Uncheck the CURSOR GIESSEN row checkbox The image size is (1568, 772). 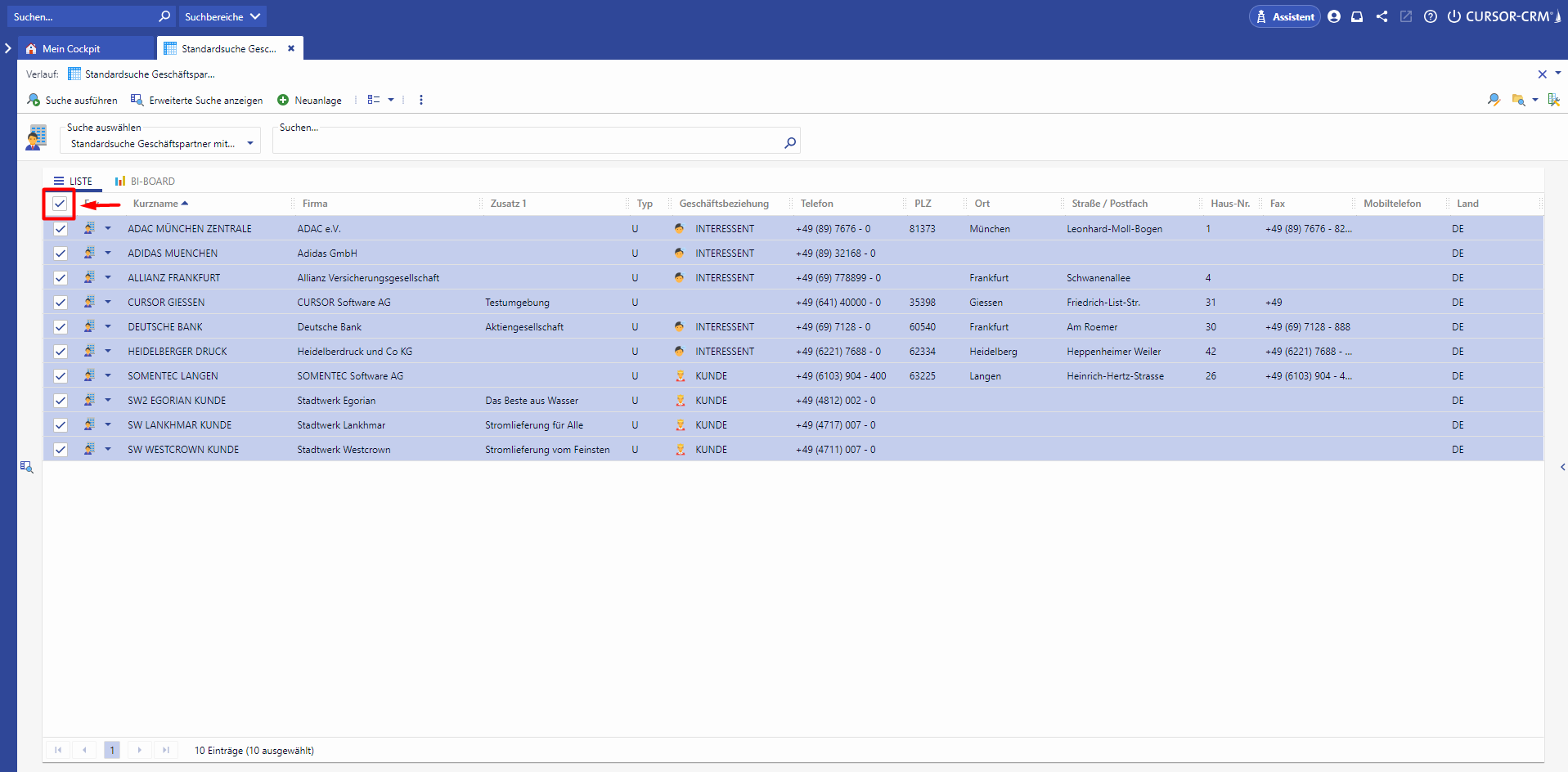pos(61,303)
